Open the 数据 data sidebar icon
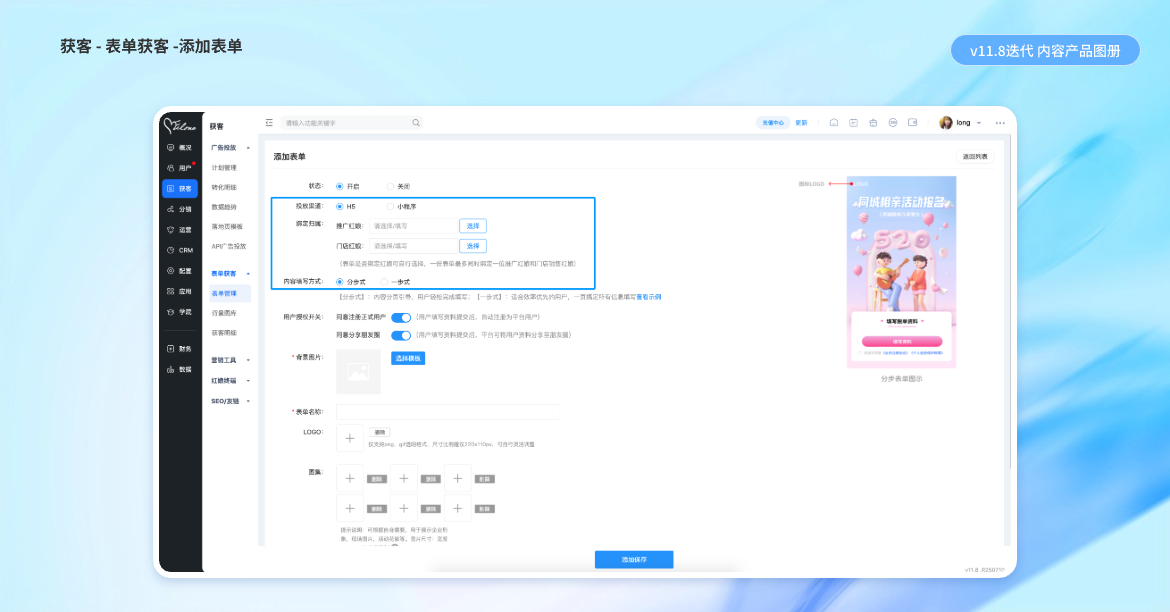 point(171,369)
